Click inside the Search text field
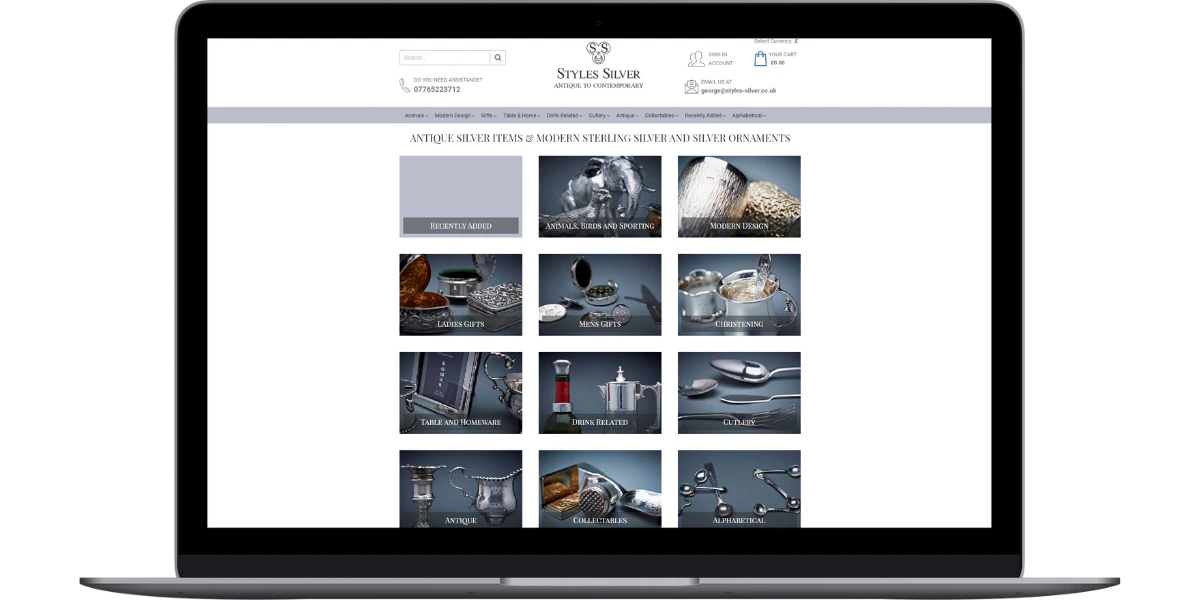The width and height of the screenshot is (1200, 600). click(x=444, y=58)
